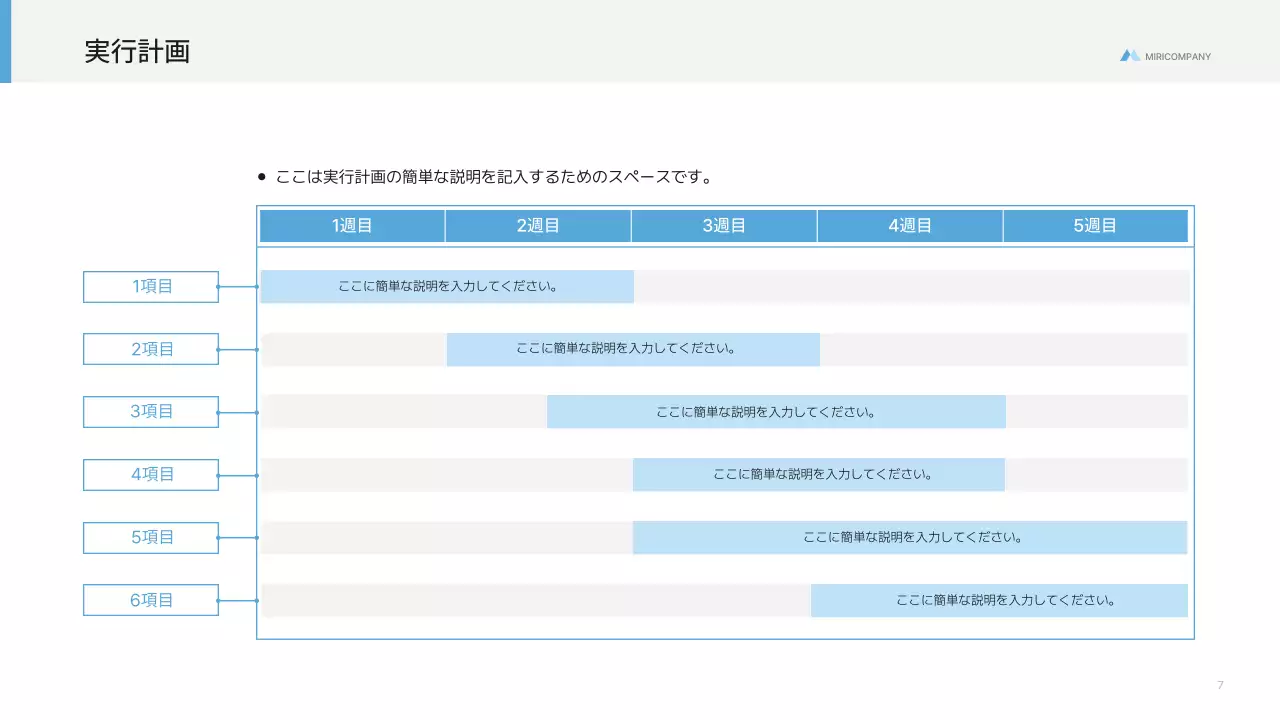Viewport: 1280px width, 720px height.
Task: Expand the 2項目 row details
Action: [632, 349]
